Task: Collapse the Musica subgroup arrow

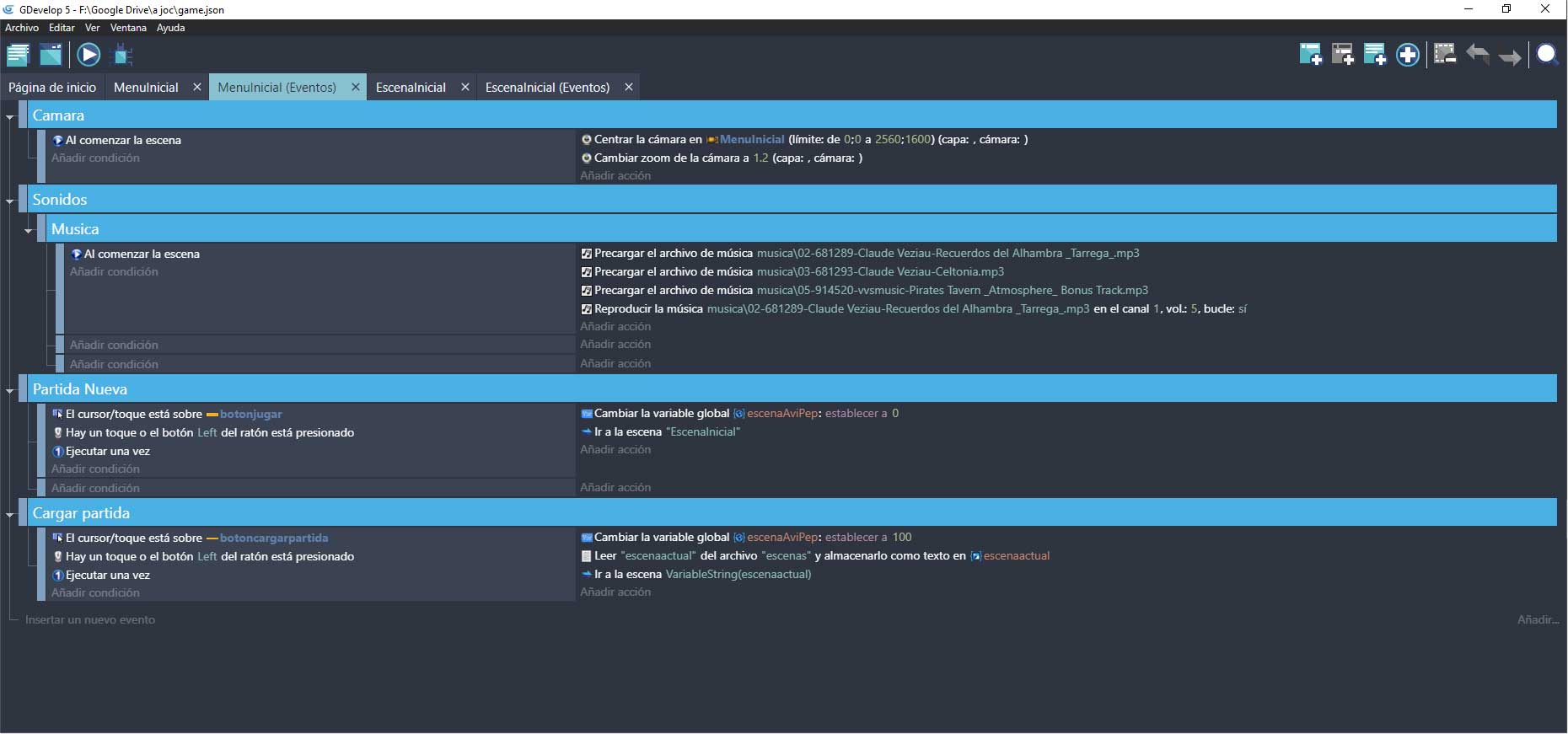Action: [x=29, y=230]
